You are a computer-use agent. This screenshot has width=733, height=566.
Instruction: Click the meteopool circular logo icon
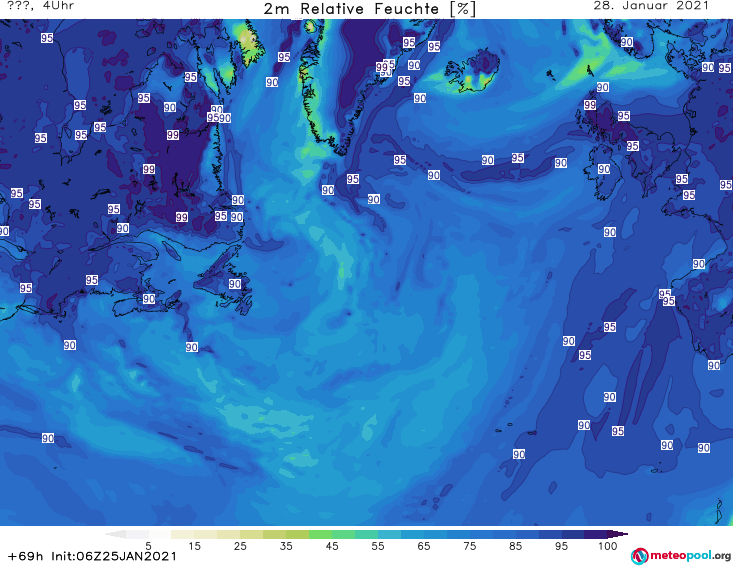639,556
